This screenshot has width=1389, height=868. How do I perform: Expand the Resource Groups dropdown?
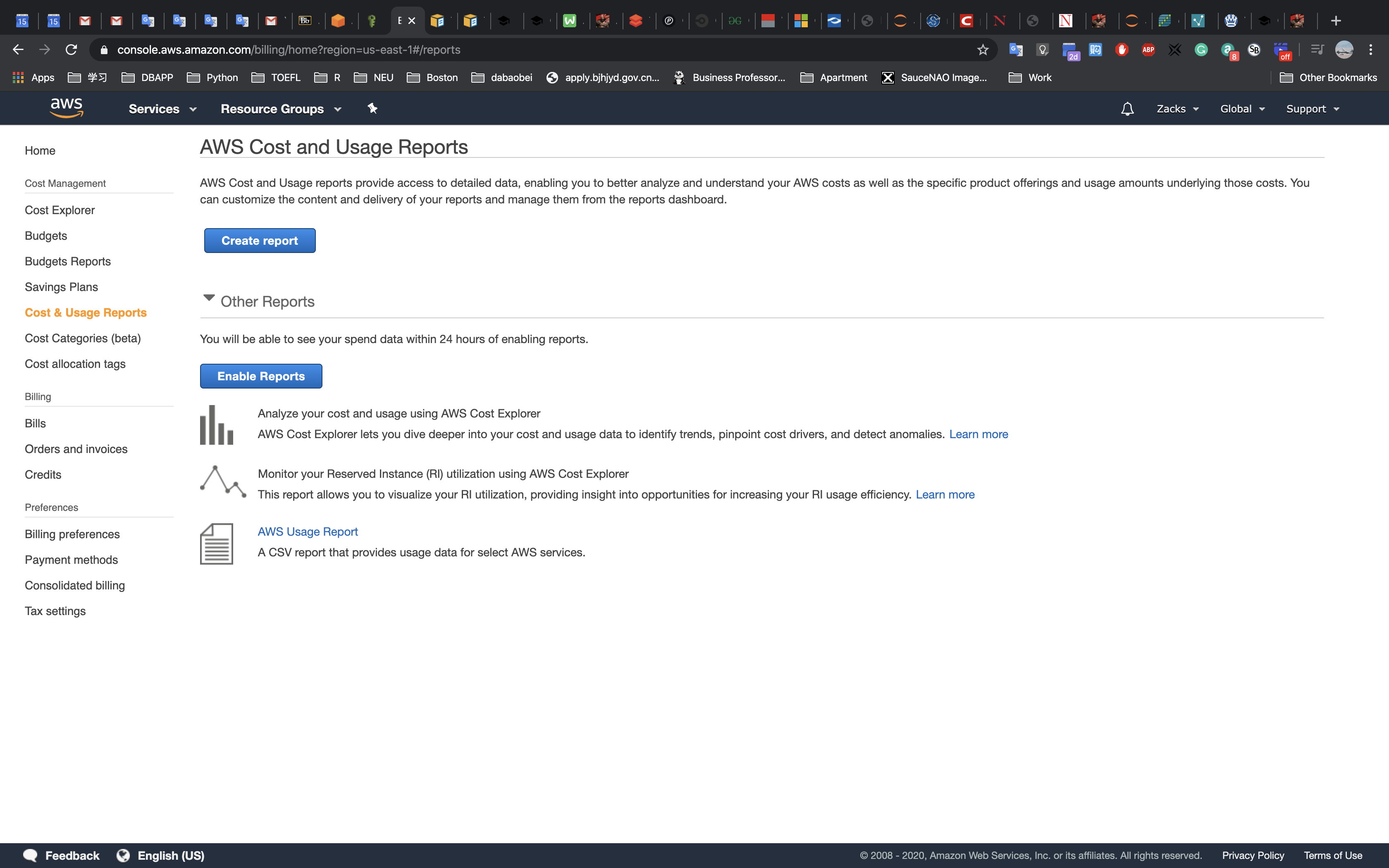click(x=281, y=109)
